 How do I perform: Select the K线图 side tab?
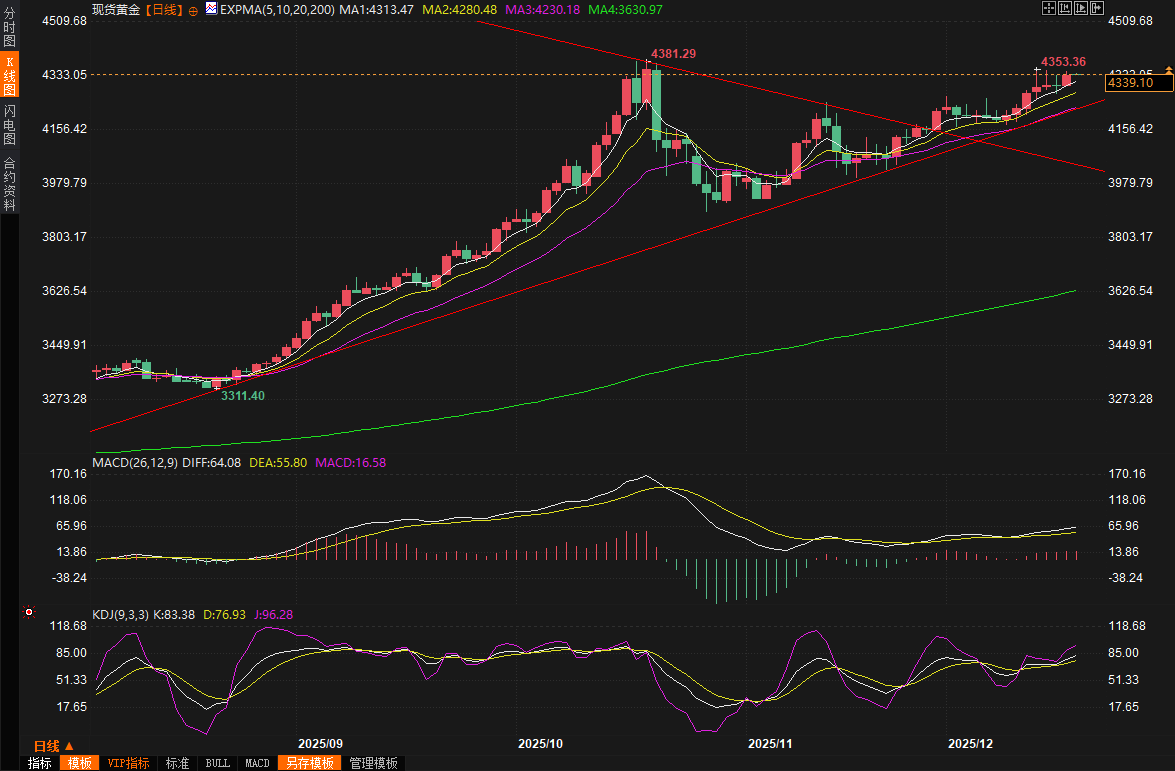pyautogui.click(x=9, y=75)
